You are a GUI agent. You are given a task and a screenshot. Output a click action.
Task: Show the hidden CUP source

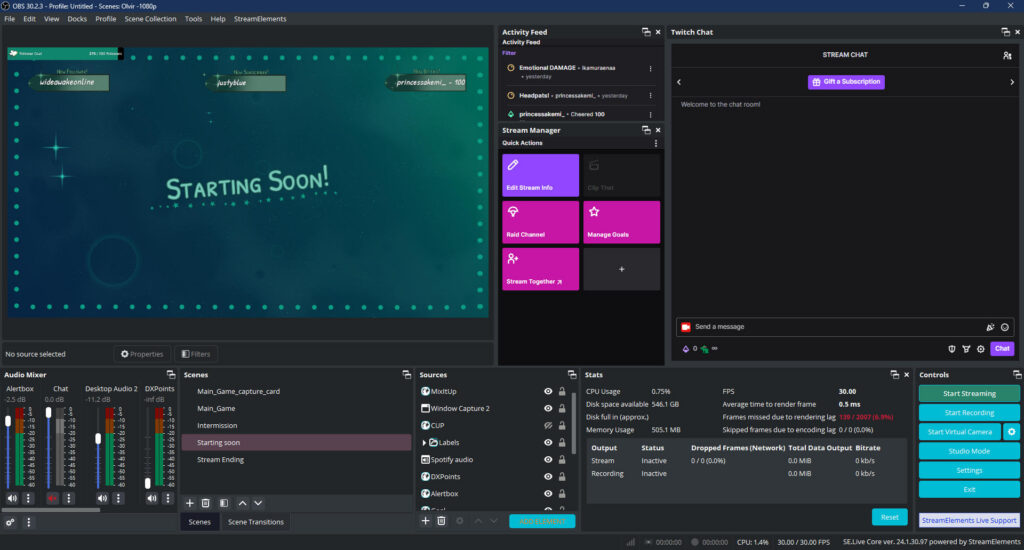click(x=548, y=426)
